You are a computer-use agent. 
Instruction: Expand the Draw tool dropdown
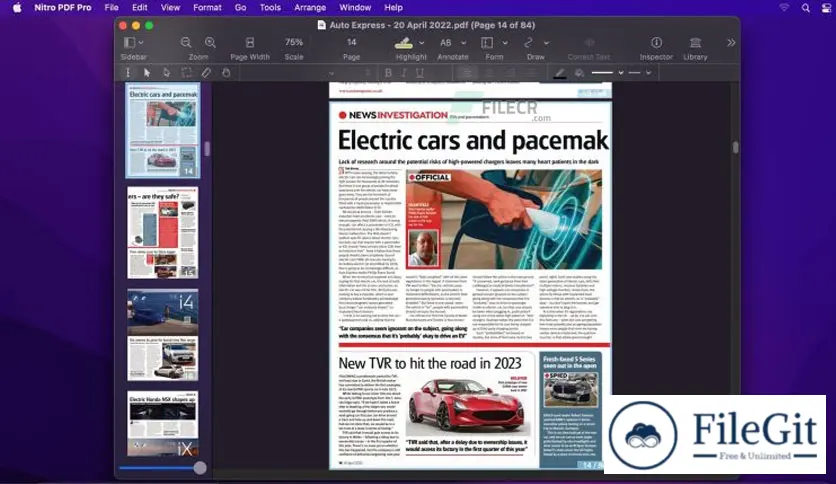pos(546,43)
